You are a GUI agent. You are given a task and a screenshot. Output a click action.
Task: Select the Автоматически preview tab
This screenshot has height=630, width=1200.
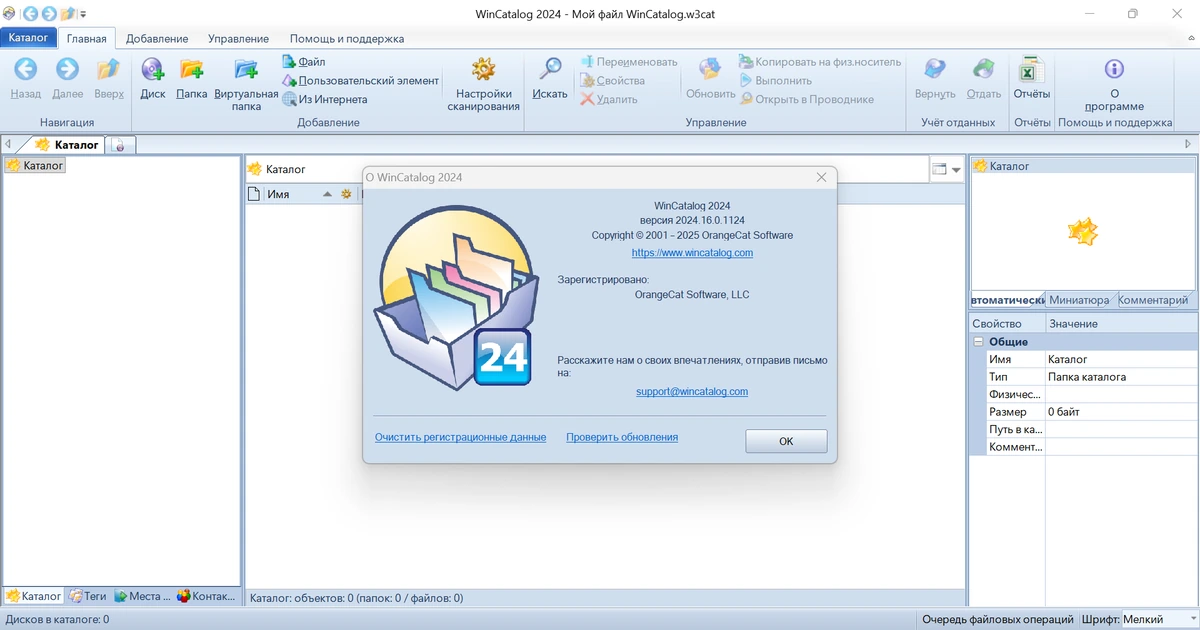click(x=1007, y=300)
